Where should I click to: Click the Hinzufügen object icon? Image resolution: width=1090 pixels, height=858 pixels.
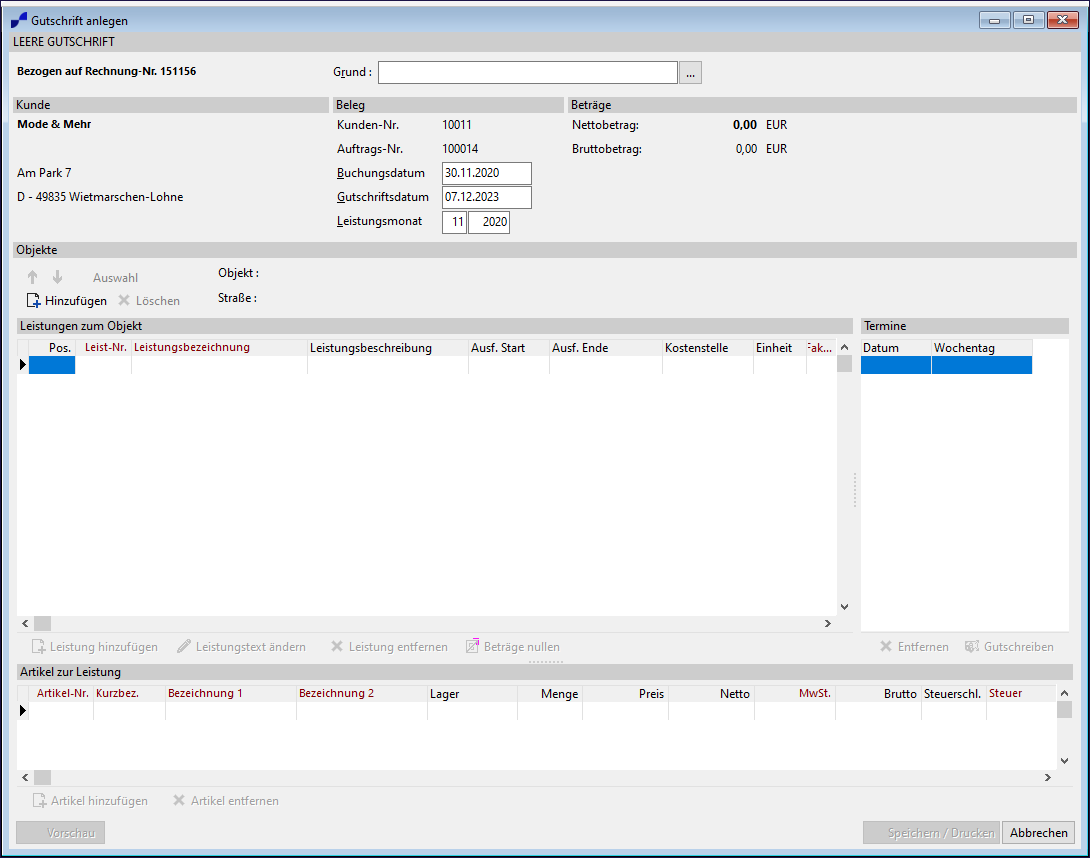click(x=34, y=300)
